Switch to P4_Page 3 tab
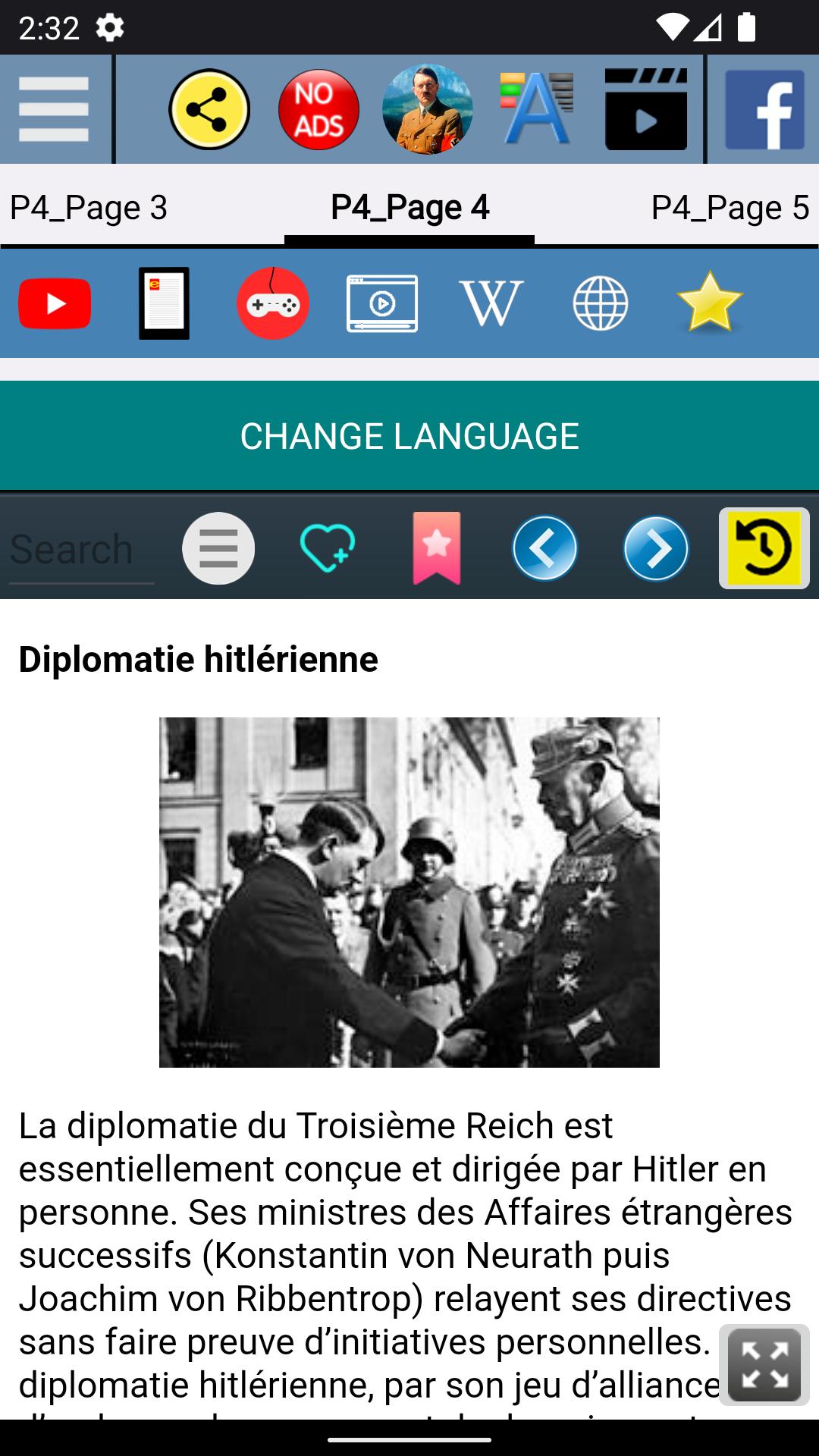The width and height of the screenshot is (819, 1456). [x=89, y=207]
